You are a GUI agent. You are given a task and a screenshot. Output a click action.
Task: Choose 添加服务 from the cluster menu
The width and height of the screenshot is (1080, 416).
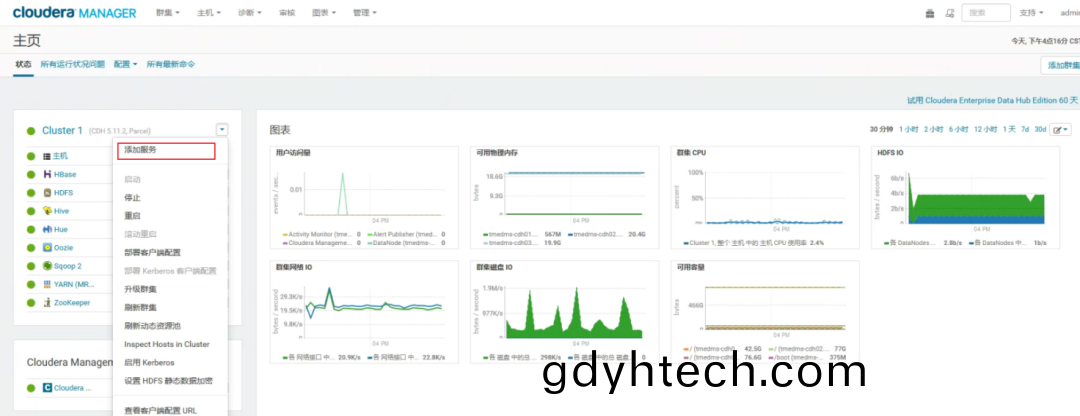[x=166, y=151]
